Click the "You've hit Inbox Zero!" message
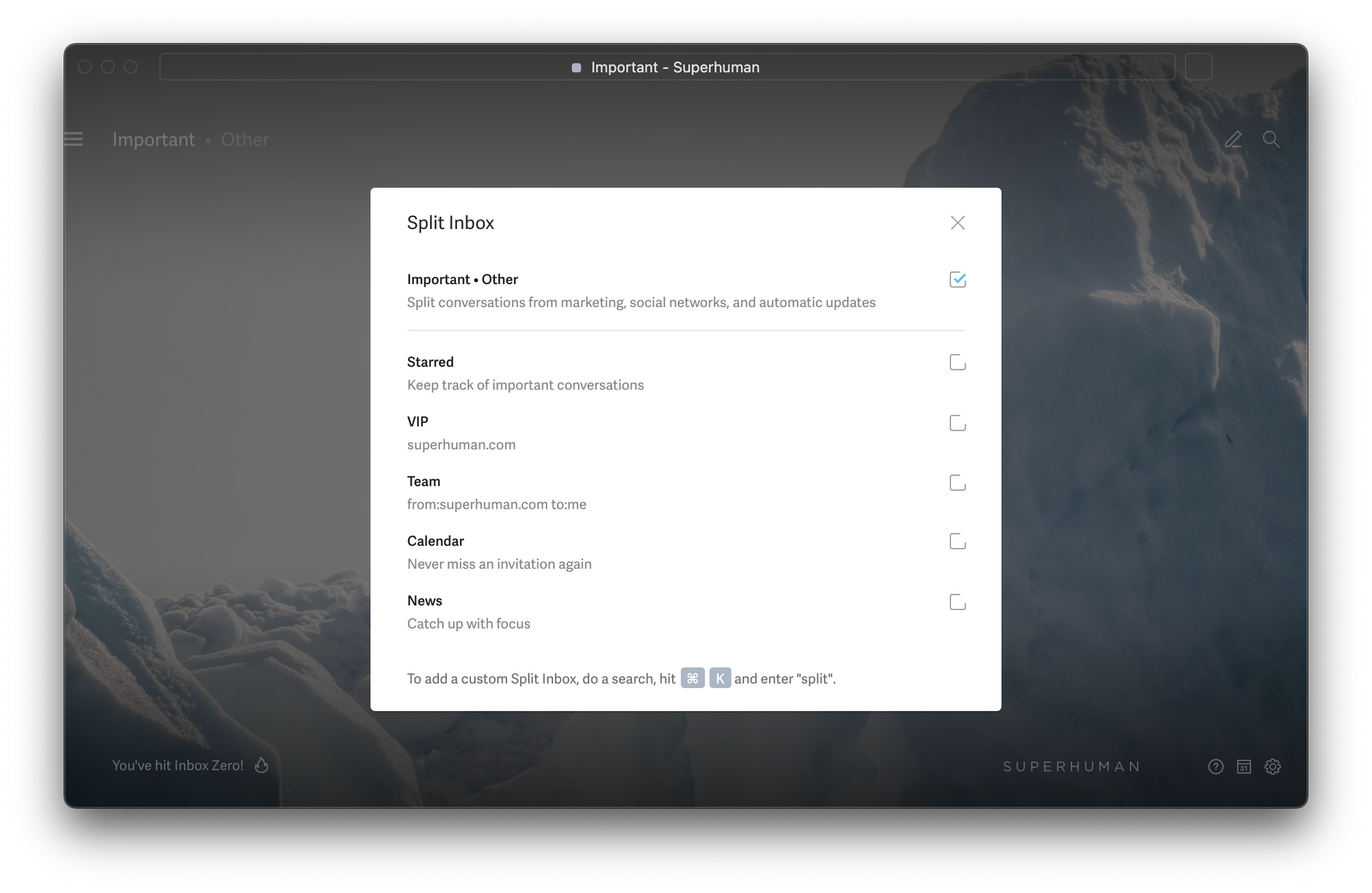 coord(178,764)
